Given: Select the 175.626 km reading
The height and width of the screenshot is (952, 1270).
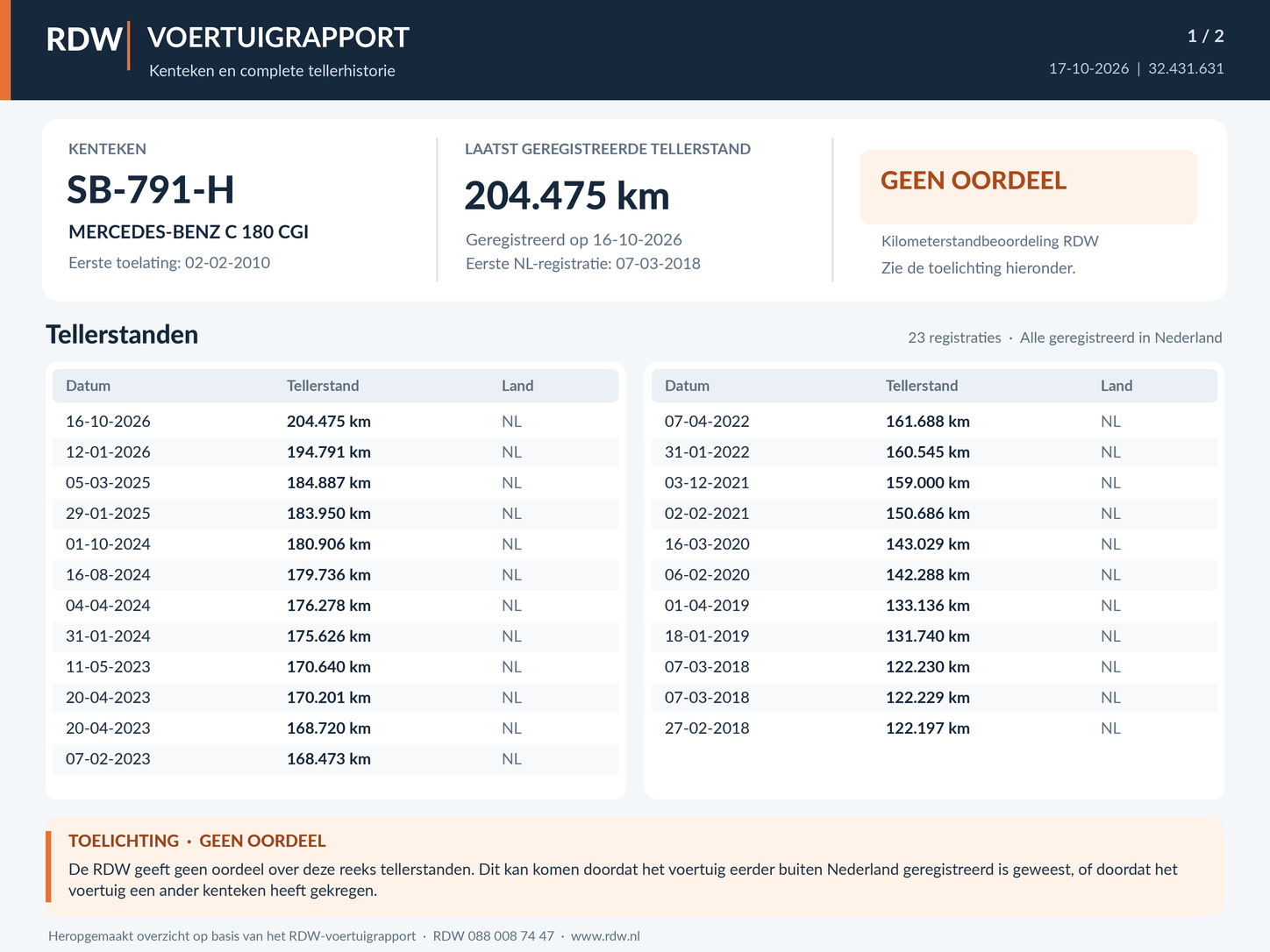Looking at the screenshot, I should [x=329, y=636].
